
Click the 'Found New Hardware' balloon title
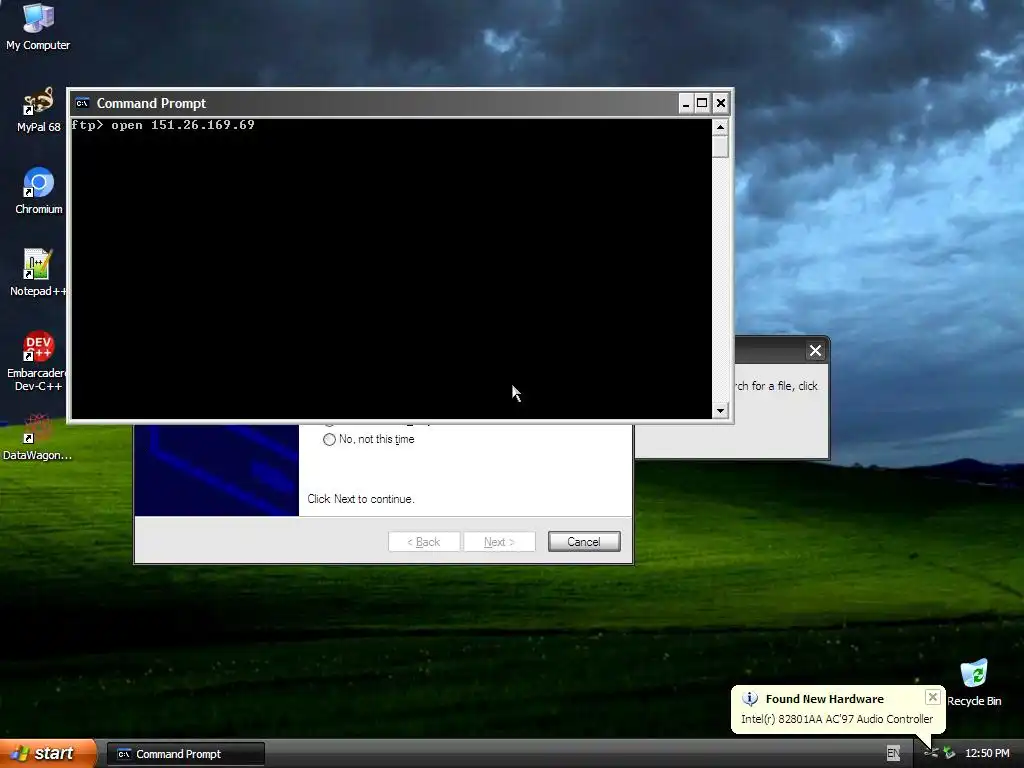pyautogui.click(x=824, y=699)
